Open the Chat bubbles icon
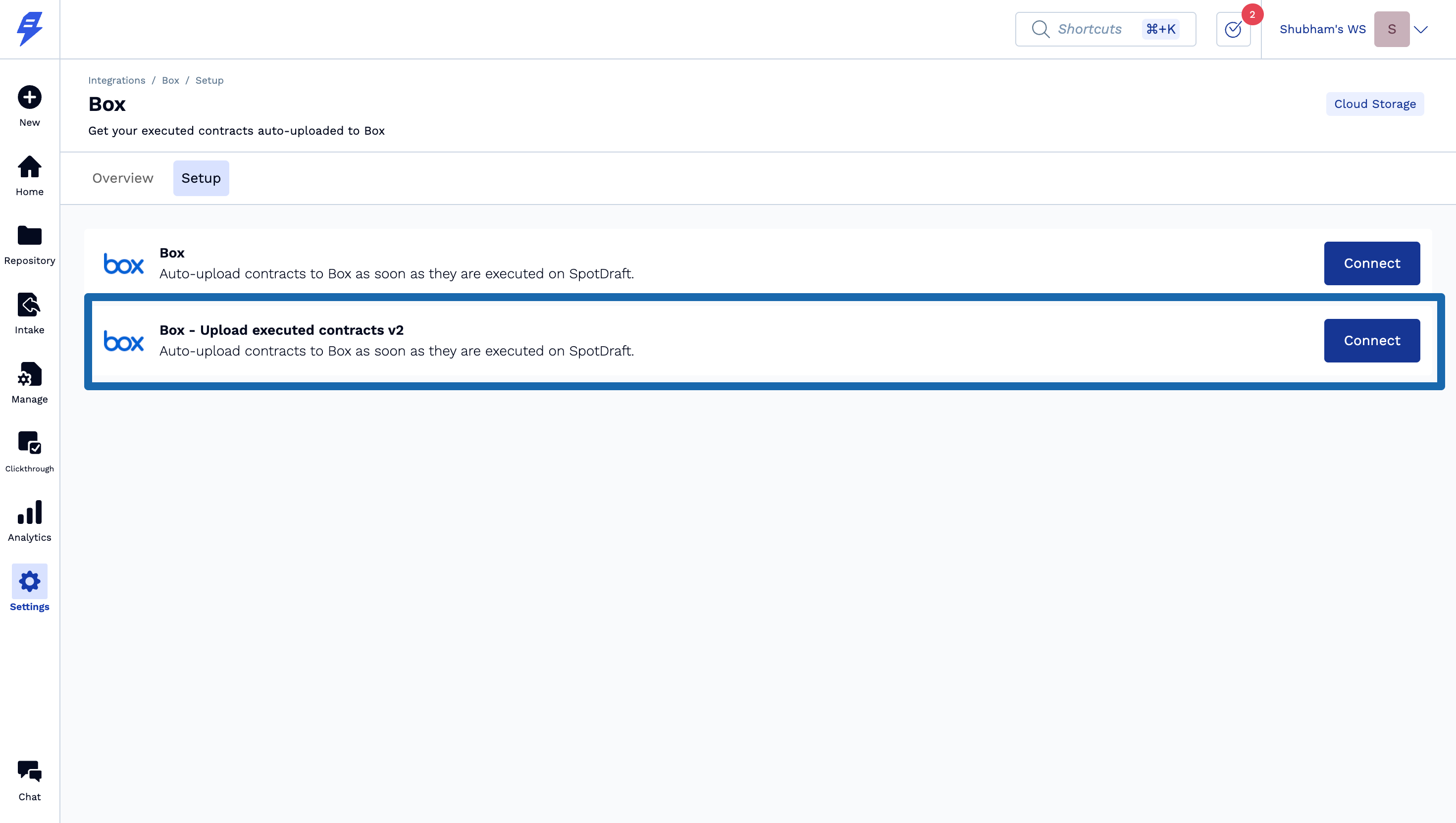 point(29,772)
